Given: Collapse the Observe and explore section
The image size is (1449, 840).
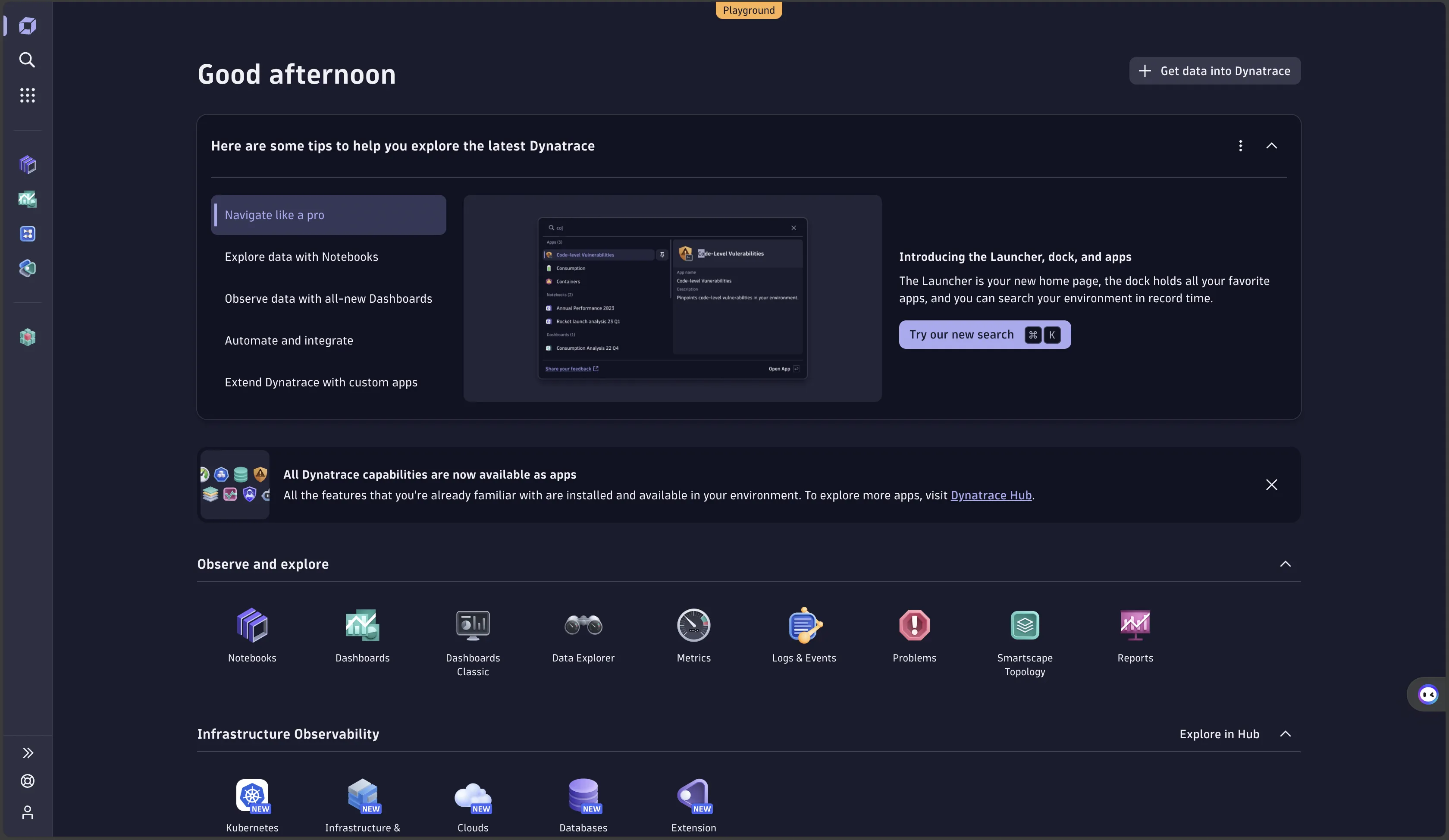Looking at the screenshot, I should [x=1285, y=564].
